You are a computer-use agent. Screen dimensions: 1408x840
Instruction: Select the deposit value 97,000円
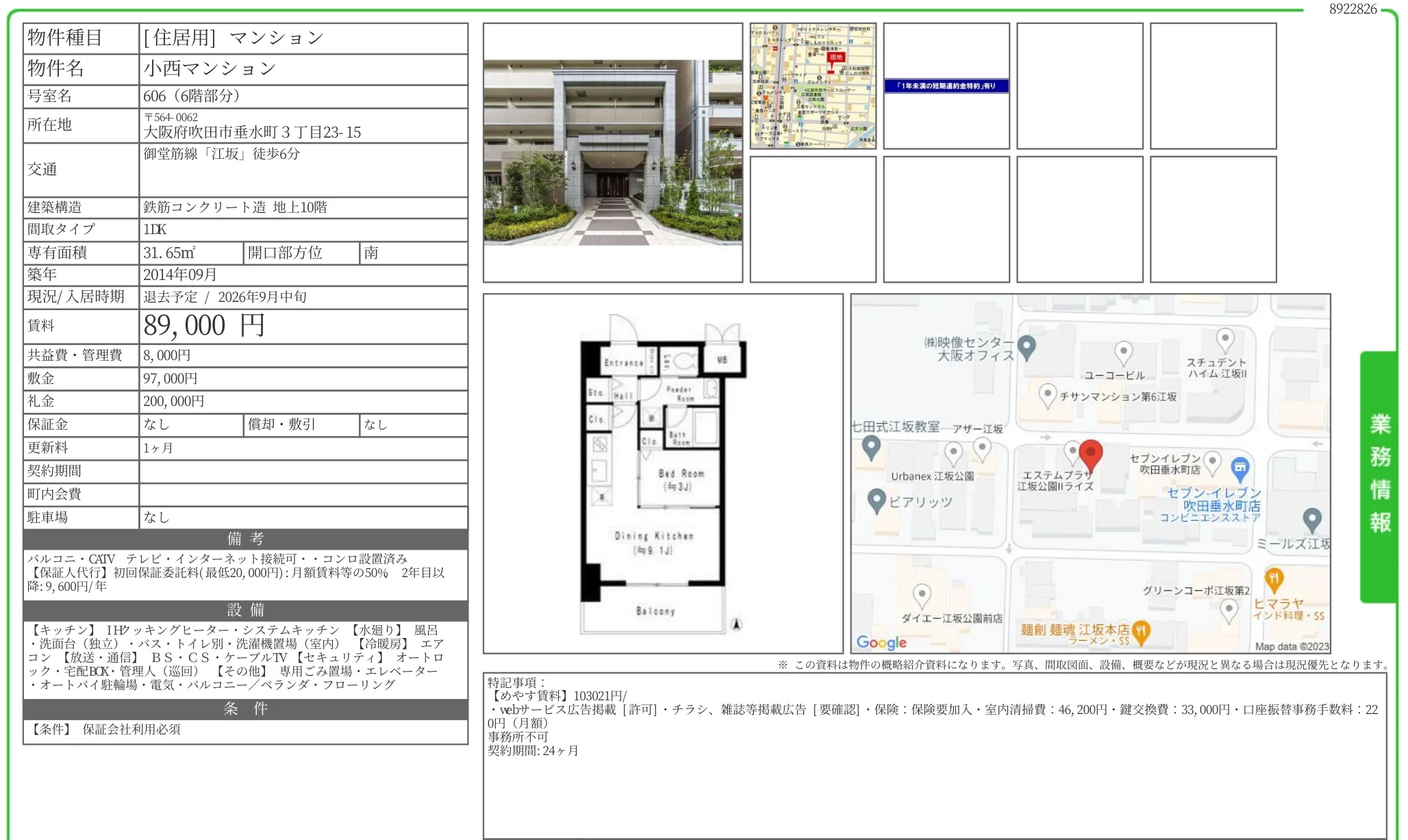point(171,379)
